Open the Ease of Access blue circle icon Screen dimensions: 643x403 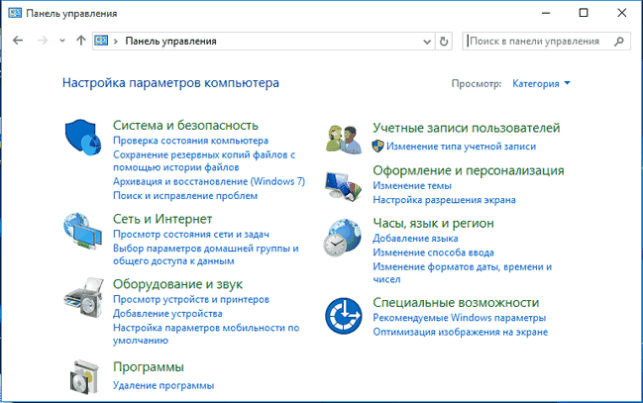click(344, 316)
